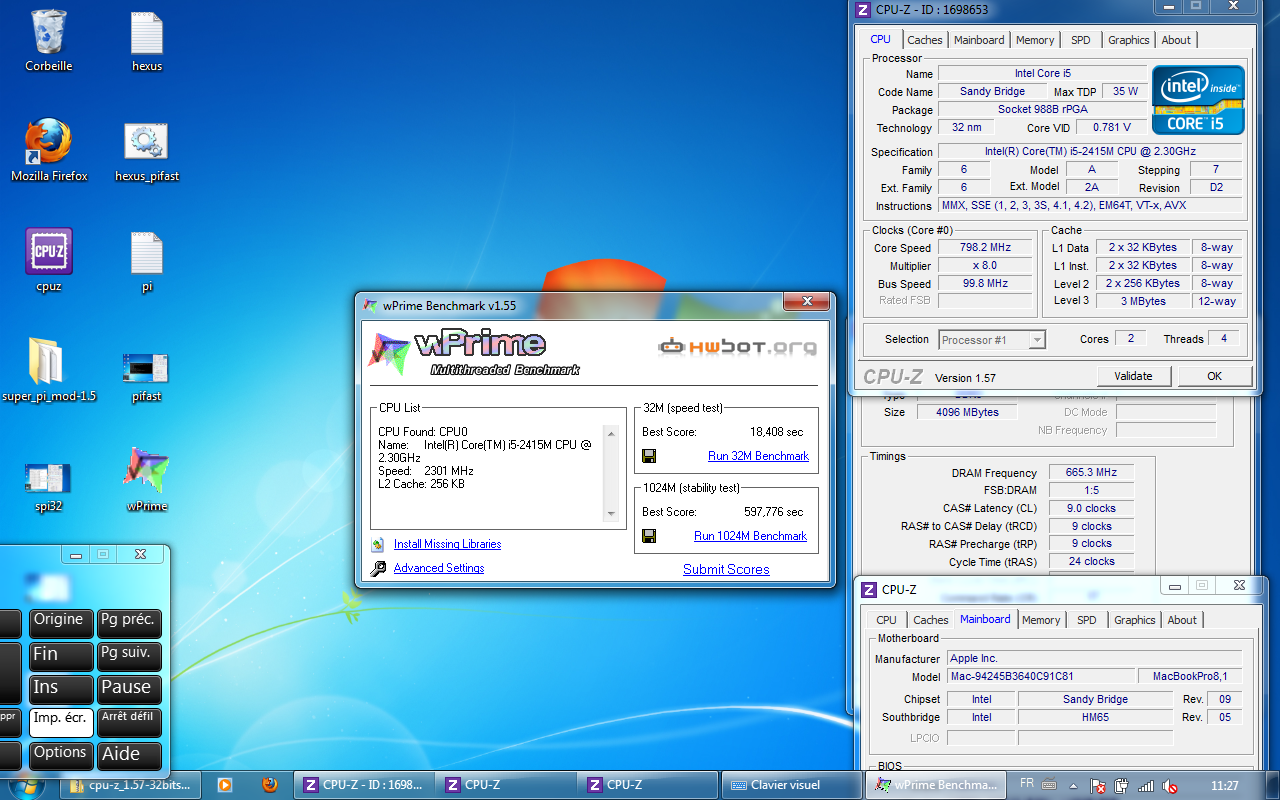Click the HWBOT.org logo in wPrime

point(737,347)
